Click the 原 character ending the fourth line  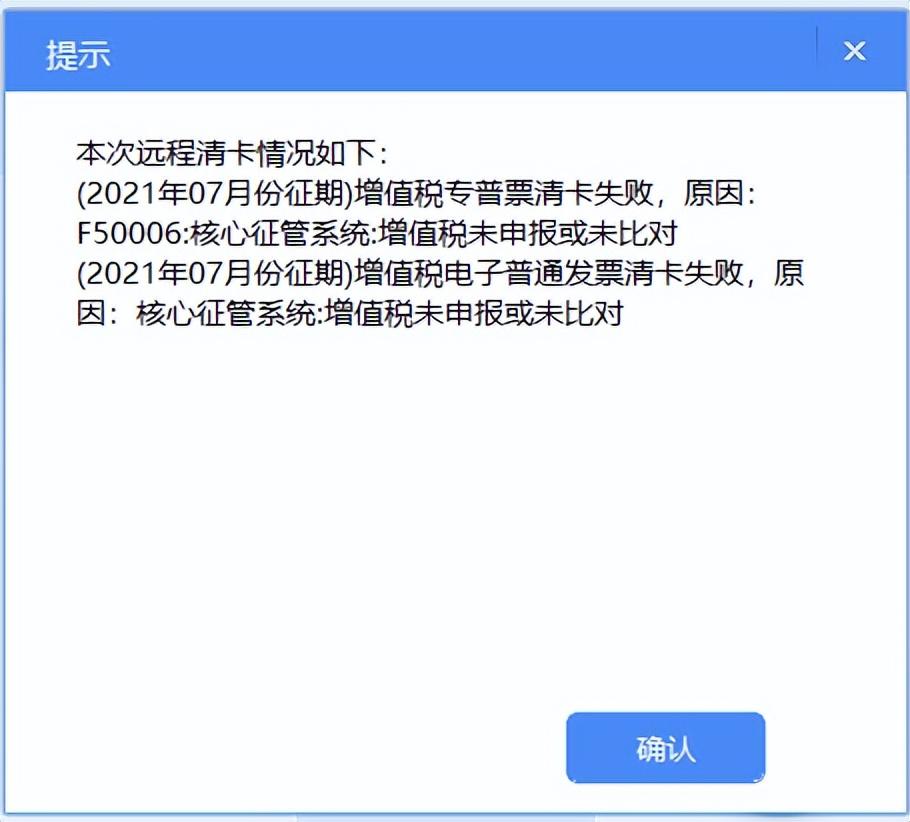point(788,273)
